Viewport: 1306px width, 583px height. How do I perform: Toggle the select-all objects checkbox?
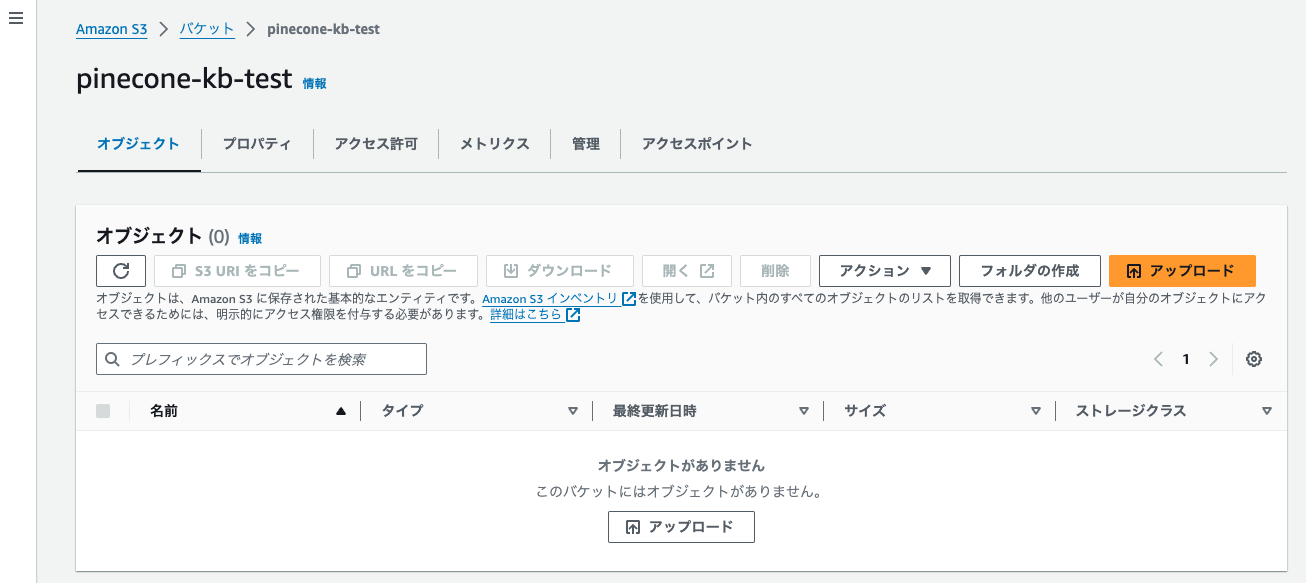click(103, 411)
